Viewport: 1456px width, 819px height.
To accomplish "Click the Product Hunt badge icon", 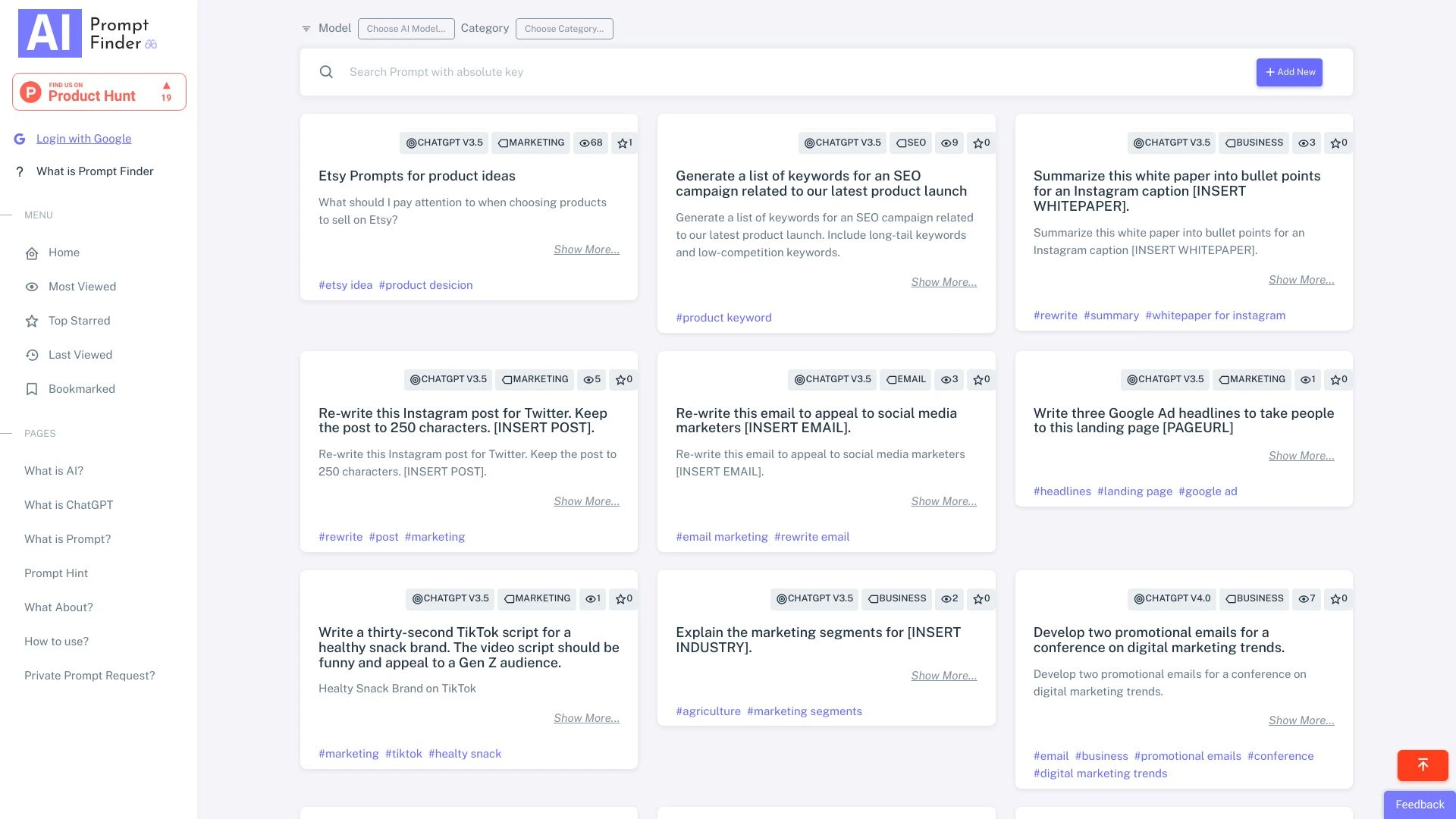I will [x=30, y=92].
